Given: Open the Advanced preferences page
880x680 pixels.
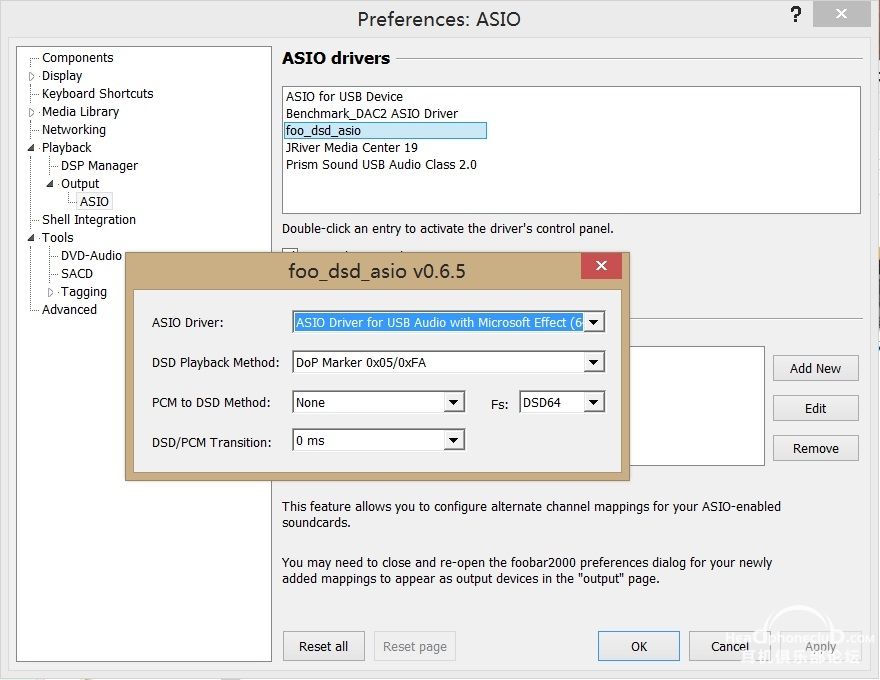Looking at the screenshot, I should (69, 309).
